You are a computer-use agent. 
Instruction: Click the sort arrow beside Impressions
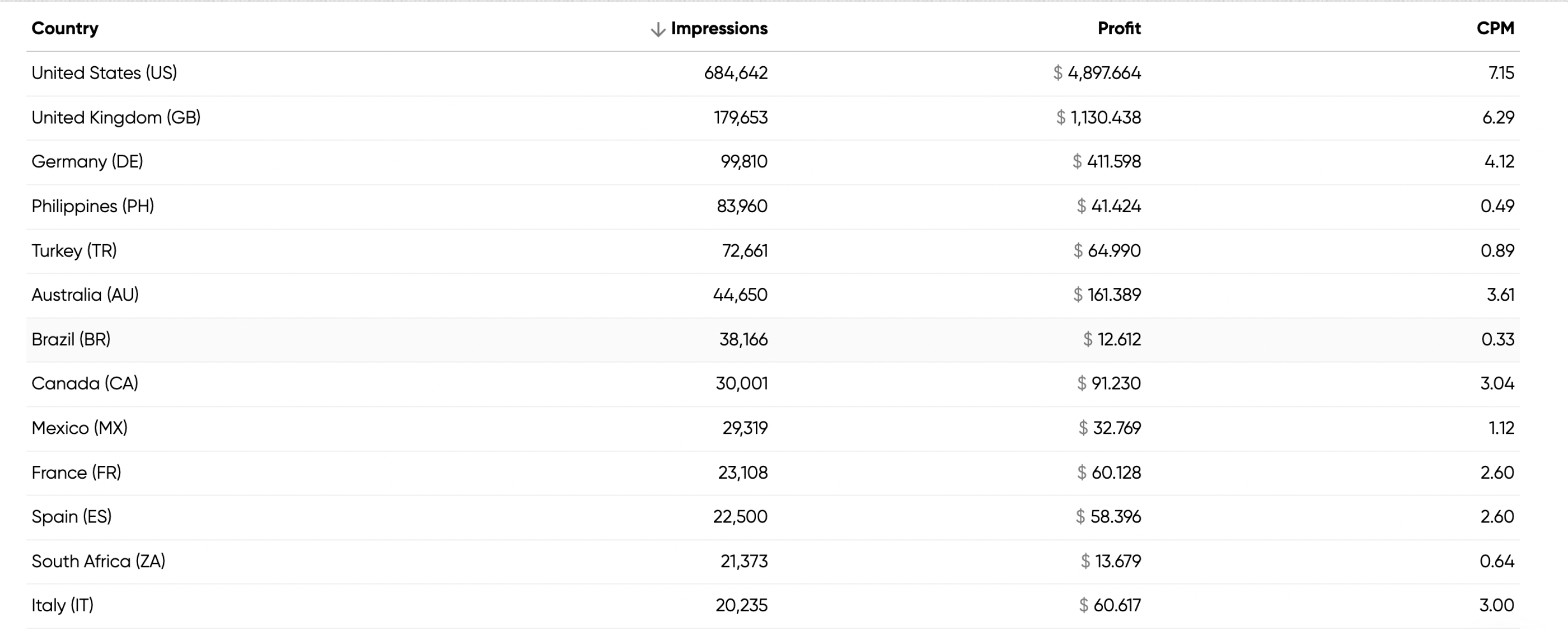(x=657, y=29)
